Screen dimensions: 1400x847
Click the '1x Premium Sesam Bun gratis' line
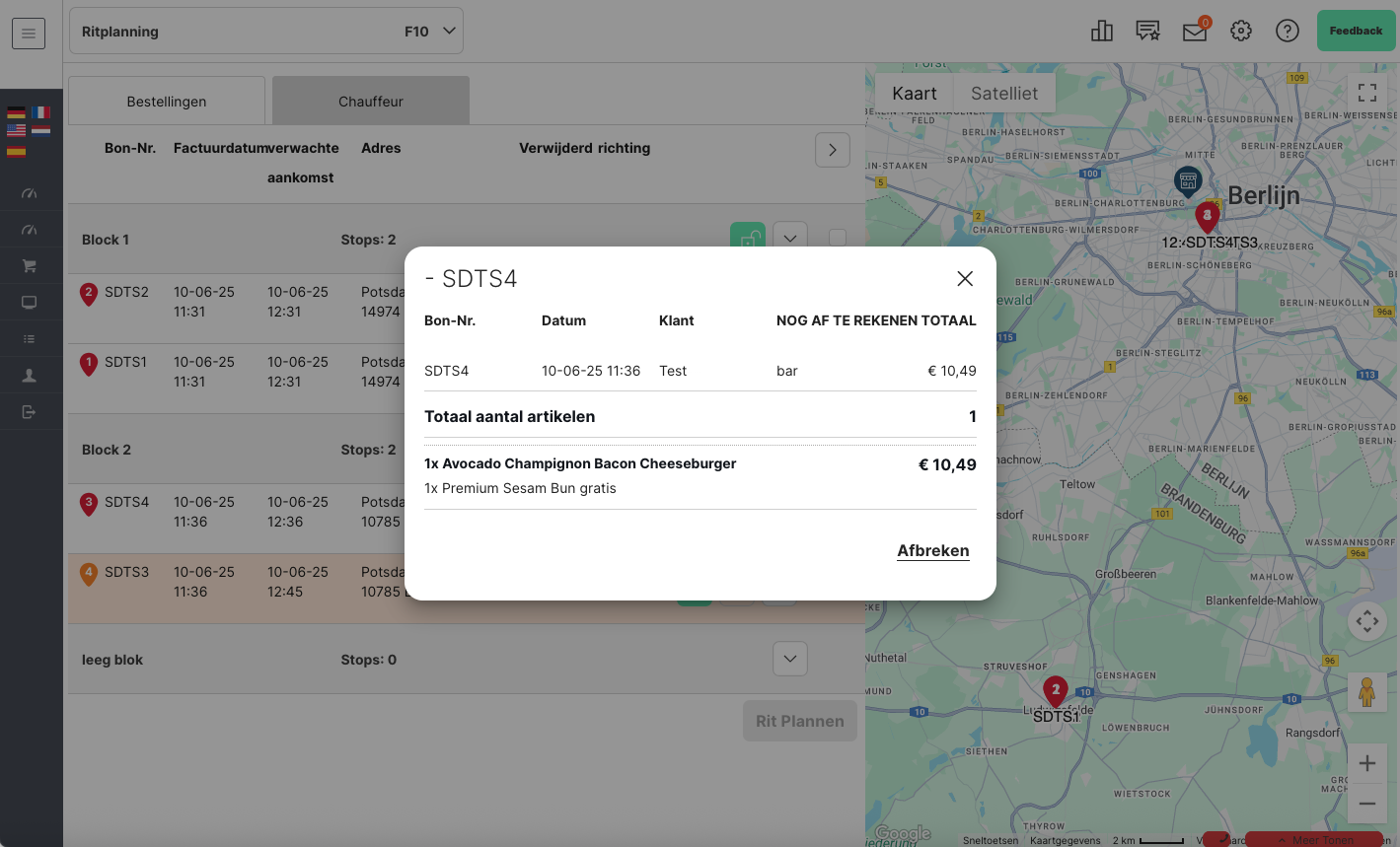pos(520,488)
